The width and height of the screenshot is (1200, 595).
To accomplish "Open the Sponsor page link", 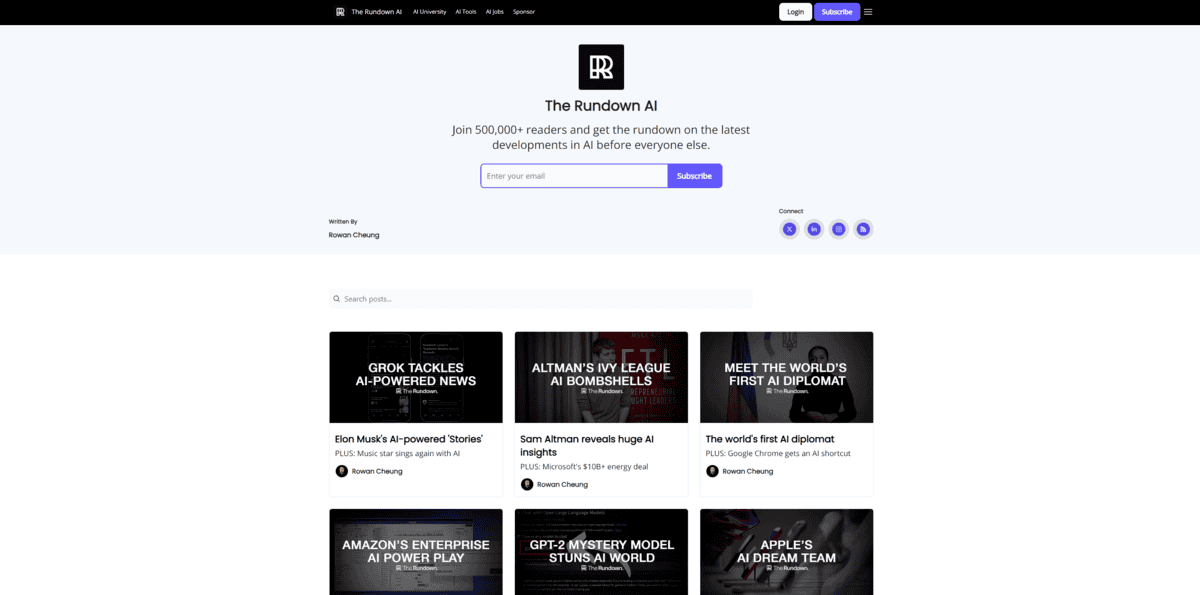I will (x=523, y=11).
